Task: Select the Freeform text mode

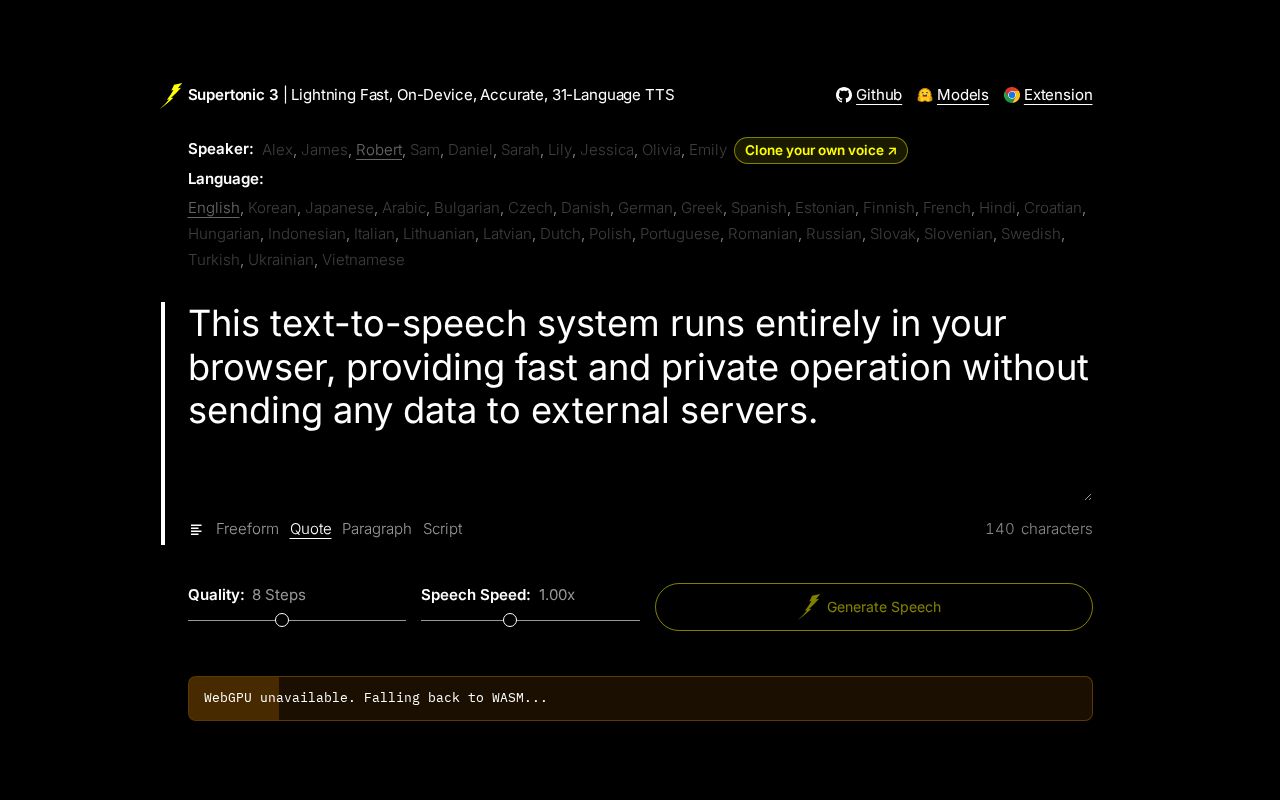Action: pyautogui.click(x=247, y=529)
